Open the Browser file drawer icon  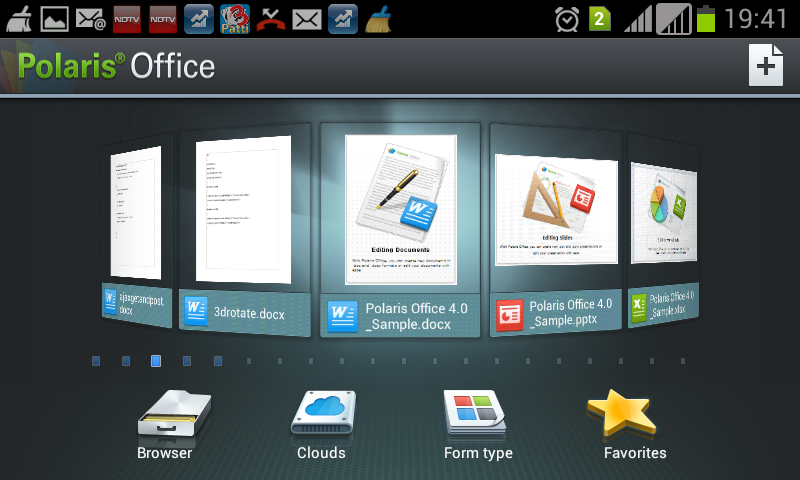pyautogui.click(x=174, y=414)
